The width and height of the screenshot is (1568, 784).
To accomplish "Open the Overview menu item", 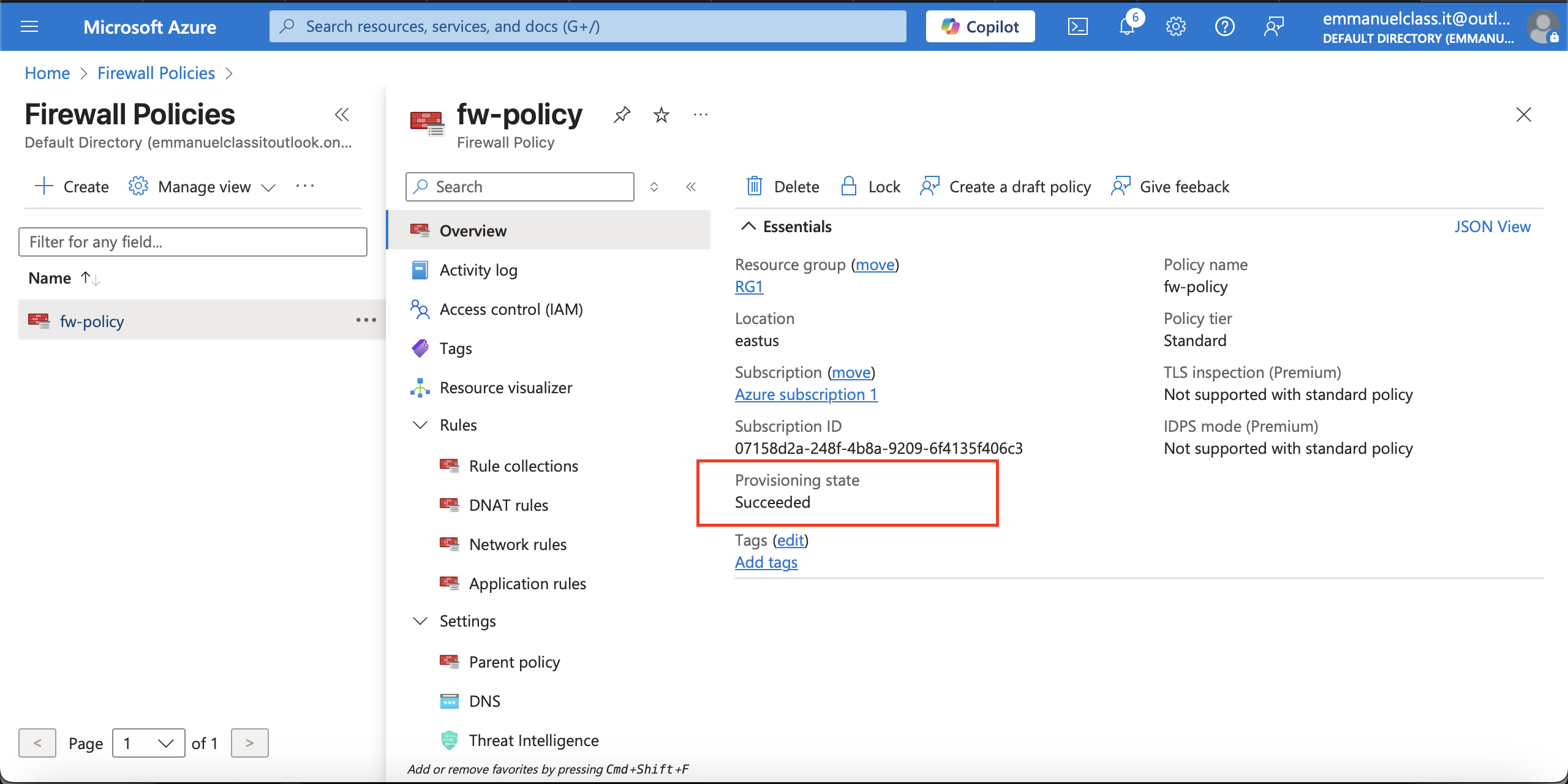I will click(549, 230).
